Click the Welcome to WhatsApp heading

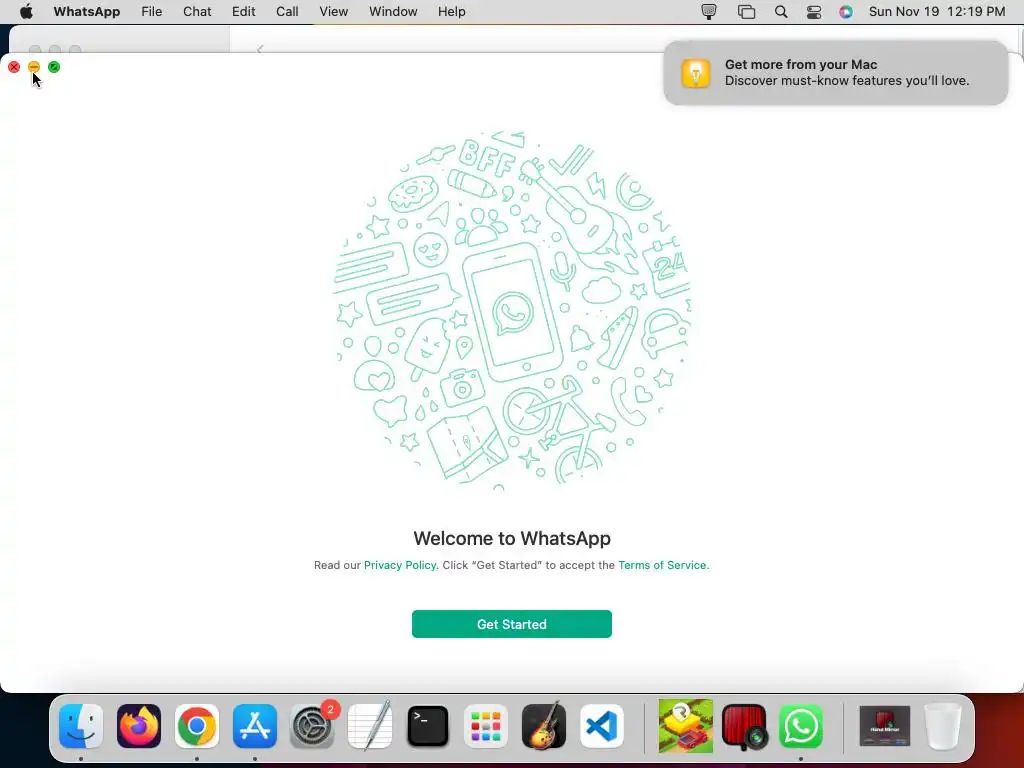click(512, 538)
